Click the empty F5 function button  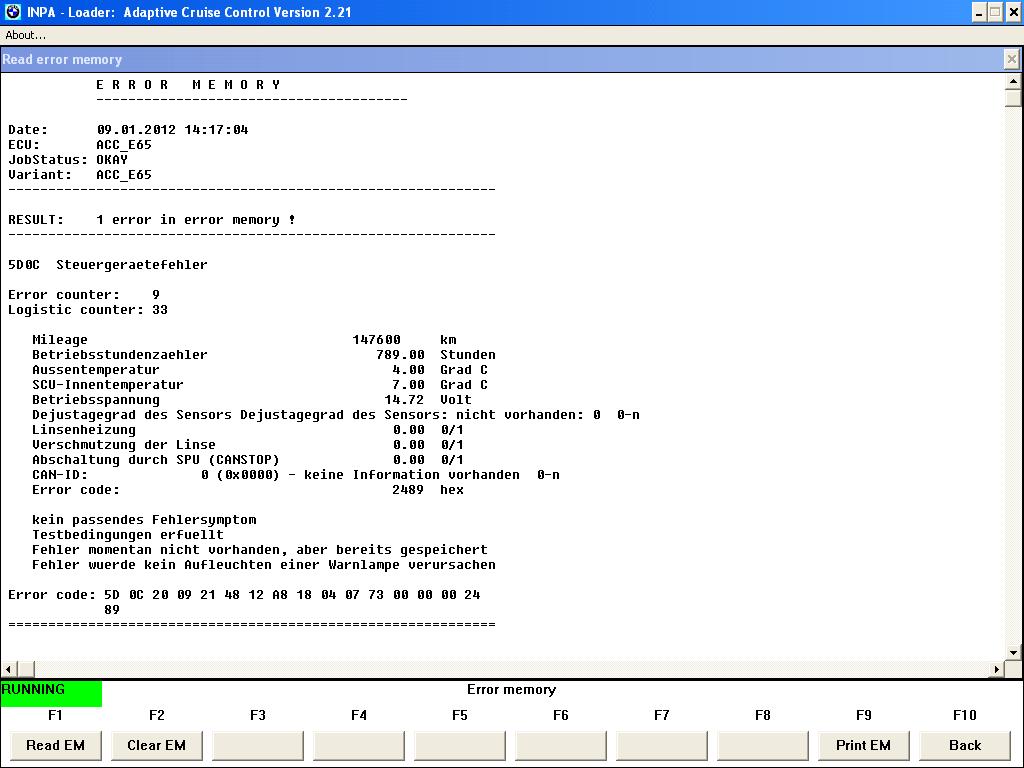pos(460,745)
